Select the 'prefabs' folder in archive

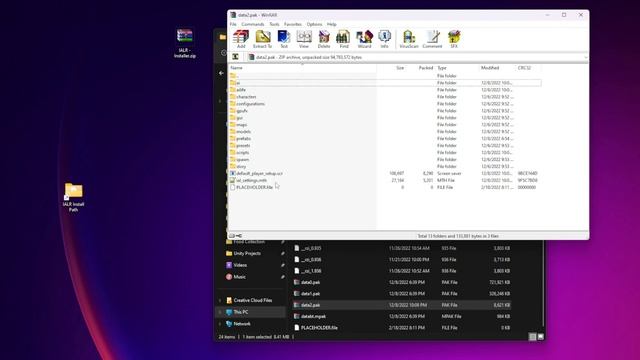(x=385, y=138)
